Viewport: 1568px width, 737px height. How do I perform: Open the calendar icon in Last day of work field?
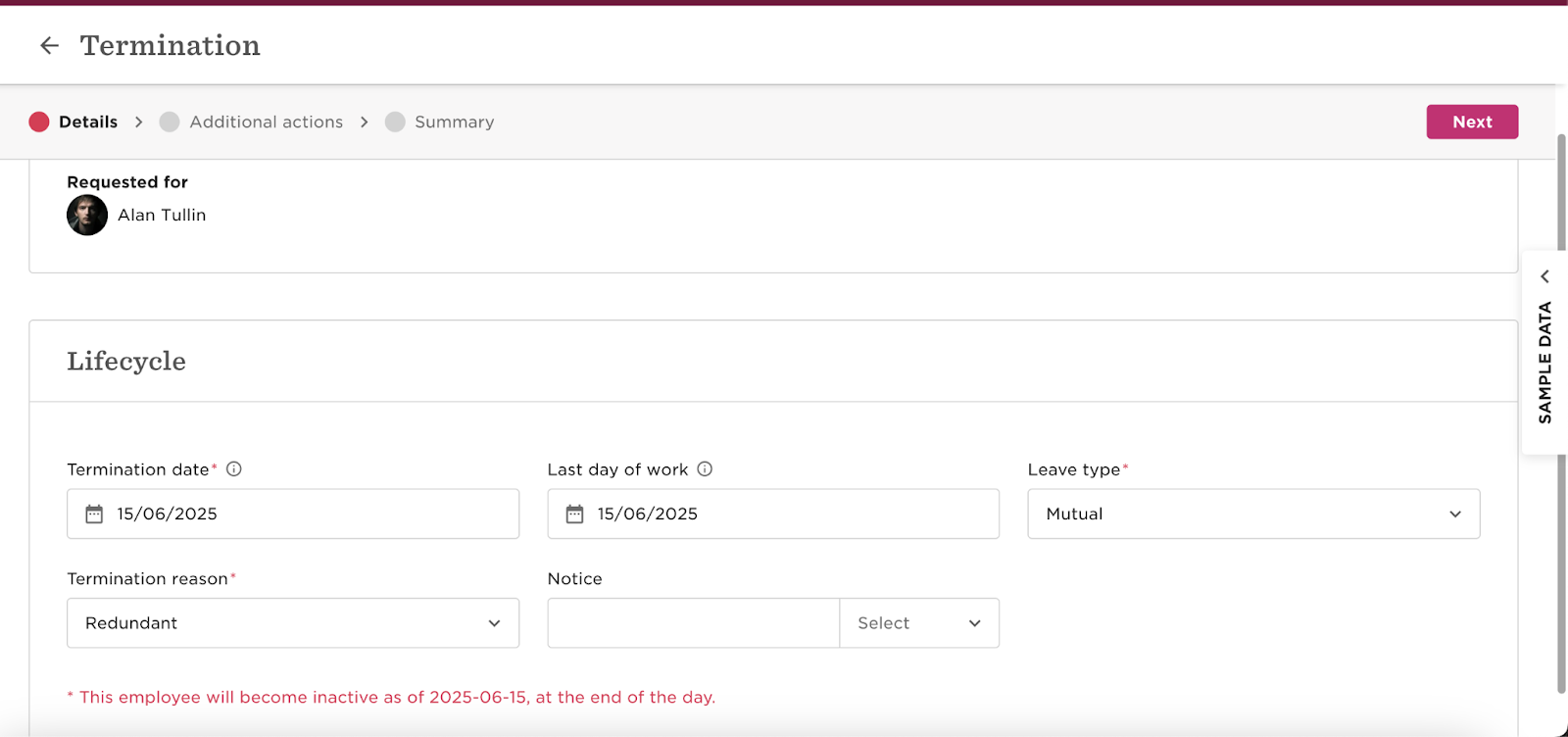click(x=574, y=515)
